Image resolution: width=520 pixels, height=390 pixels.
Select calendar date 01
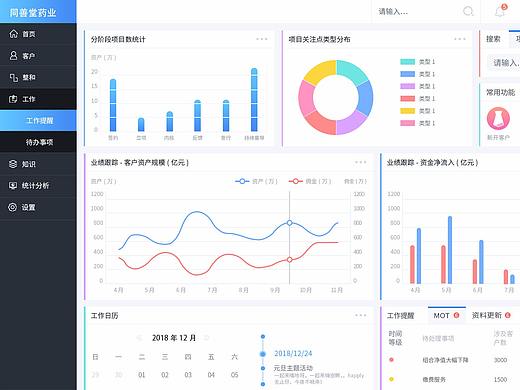tap(142, 375)
